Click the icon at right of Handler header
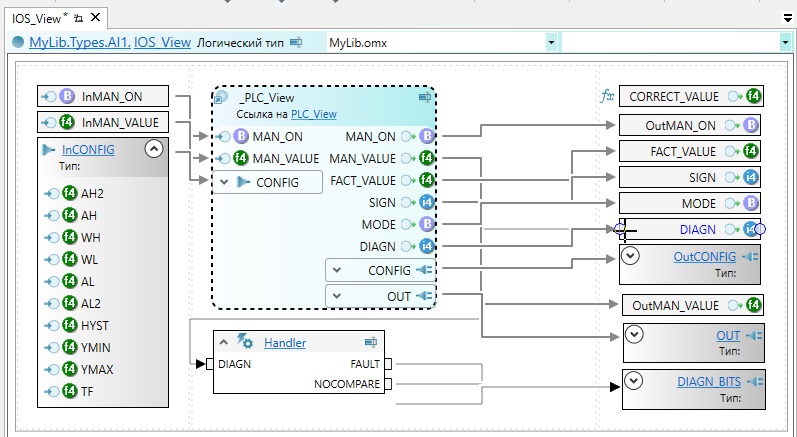 click(369, 343)
